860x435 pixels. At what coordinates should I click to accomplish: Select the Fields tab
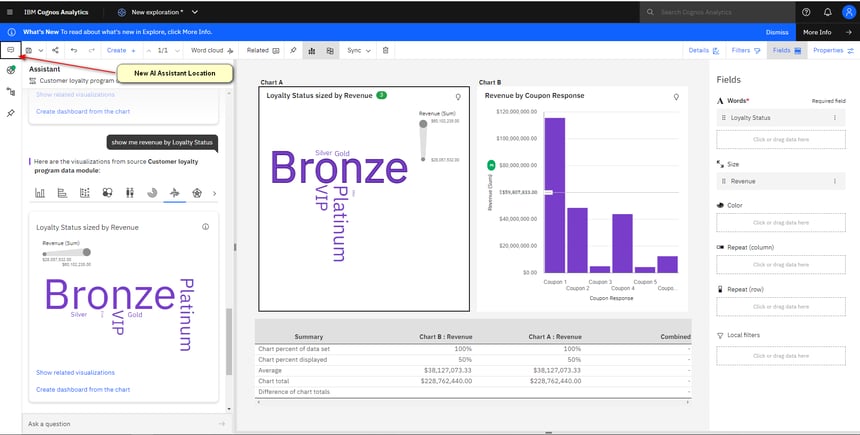point(787,50)
